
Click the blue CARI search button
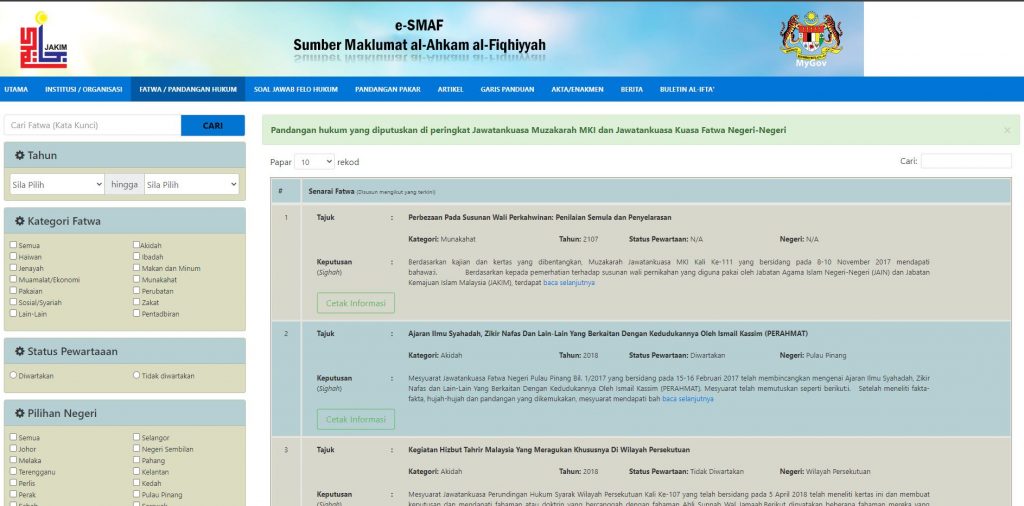tap(213, 125)
